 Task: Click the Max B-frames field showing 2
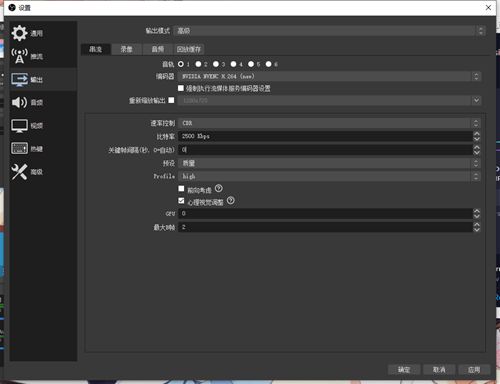click(325, 227)
